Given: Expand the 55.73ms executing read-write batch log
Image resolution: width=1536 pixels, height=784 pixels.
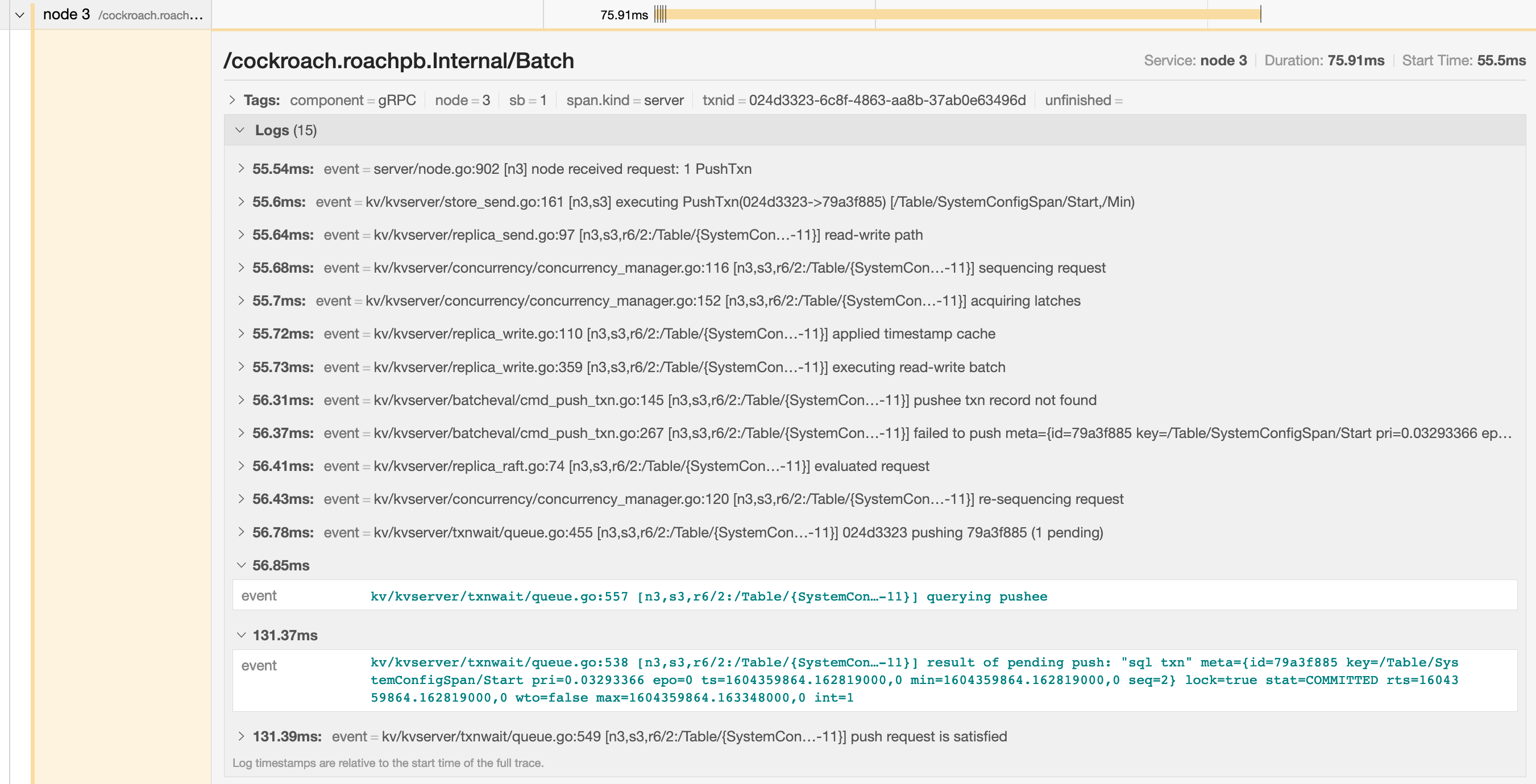Looking at the screenshot, I should (241, 367).
